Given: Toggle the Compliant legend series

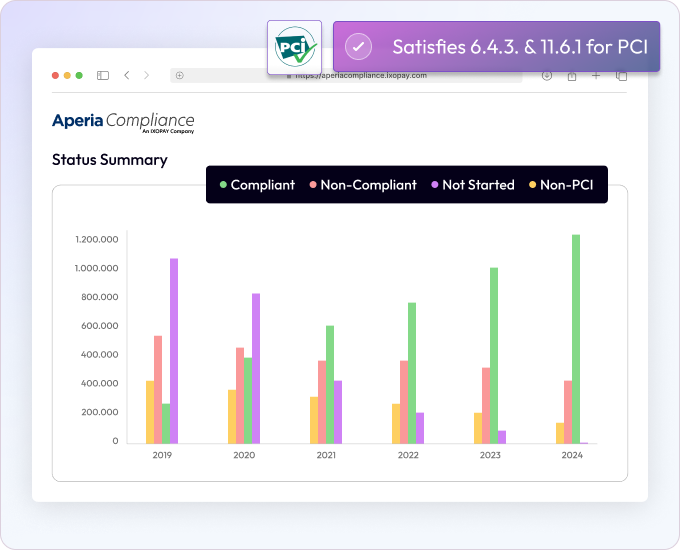Looking at the screenshot, I should pos(256,185).
